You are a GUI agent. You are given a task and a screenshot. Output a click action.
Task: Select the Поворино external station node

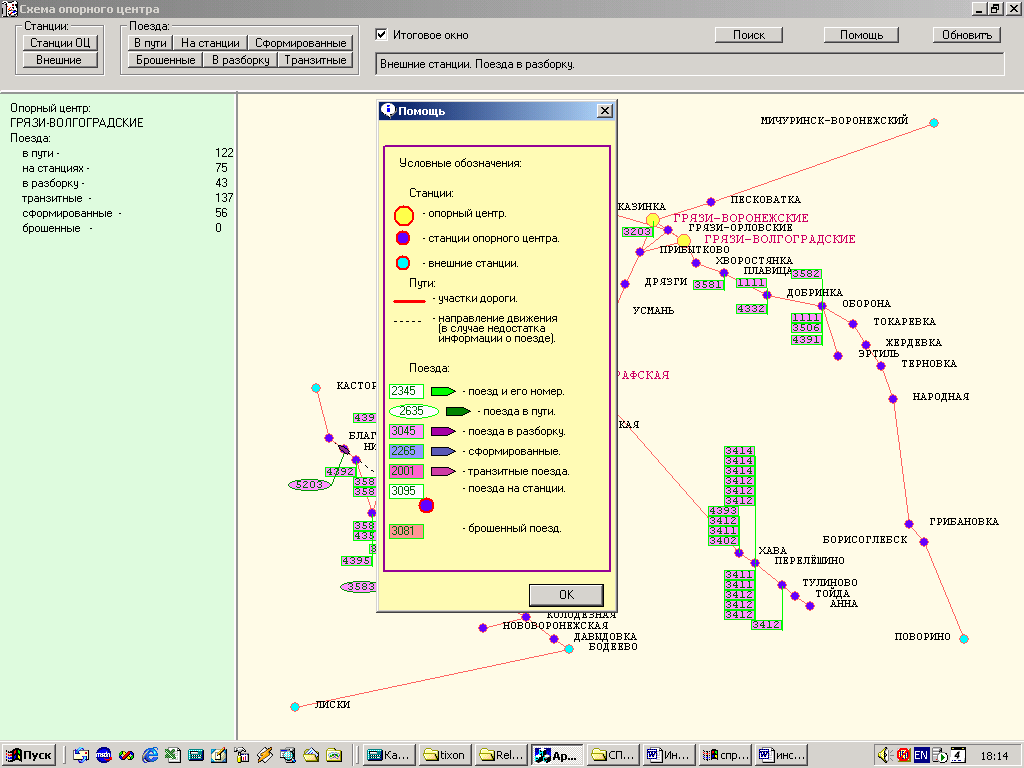pyautogui.click(x=964, y=639)
